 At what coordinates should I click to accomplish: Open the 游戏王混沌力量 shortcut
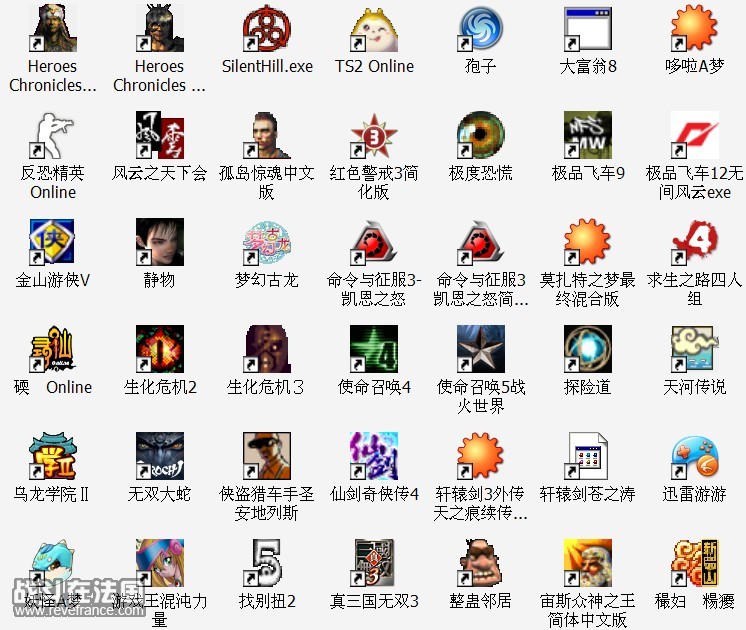click(159, 563)
